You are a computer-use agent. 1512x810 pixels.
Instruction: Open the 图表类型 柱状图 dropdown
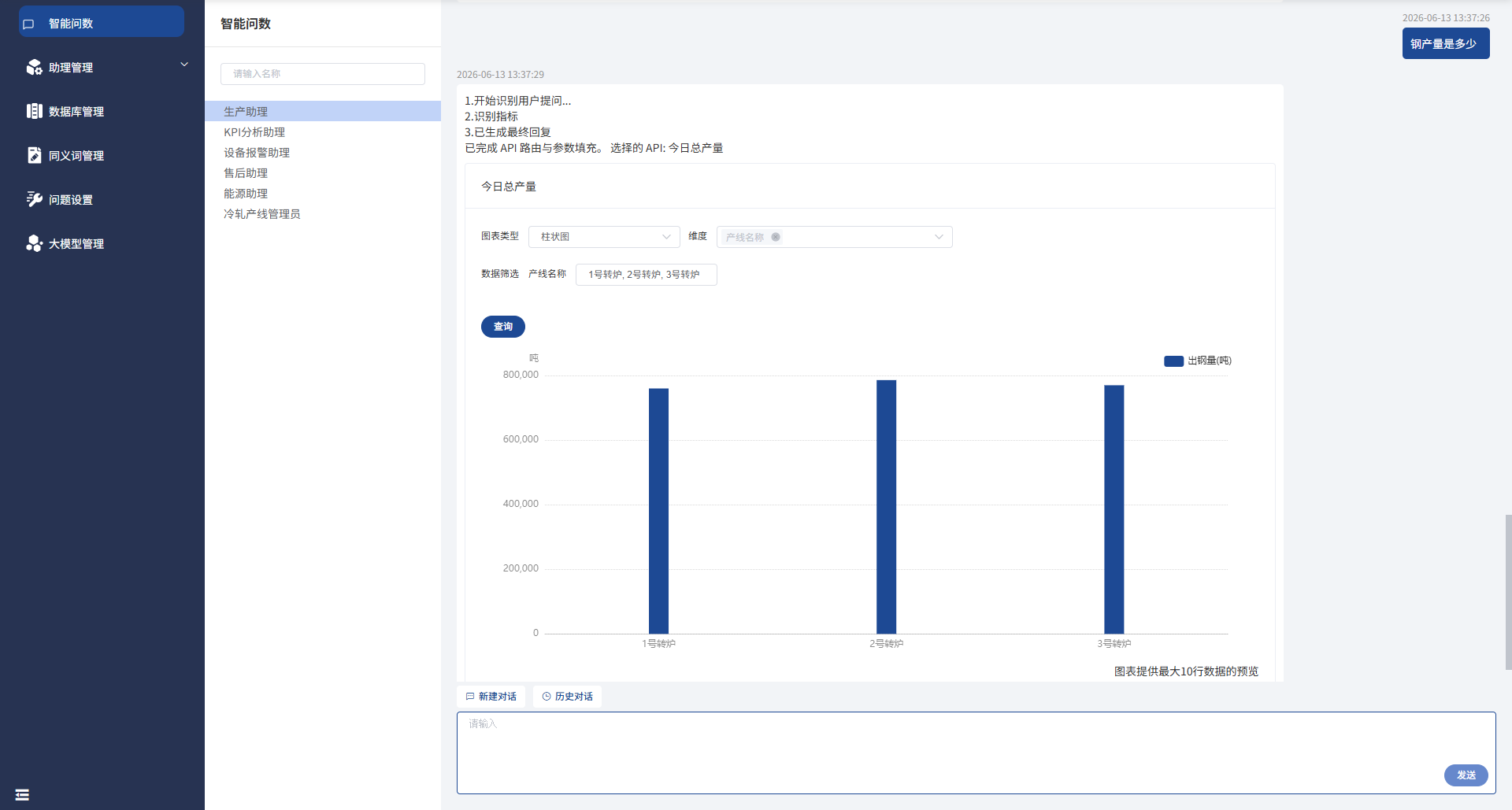coord(604,237)
